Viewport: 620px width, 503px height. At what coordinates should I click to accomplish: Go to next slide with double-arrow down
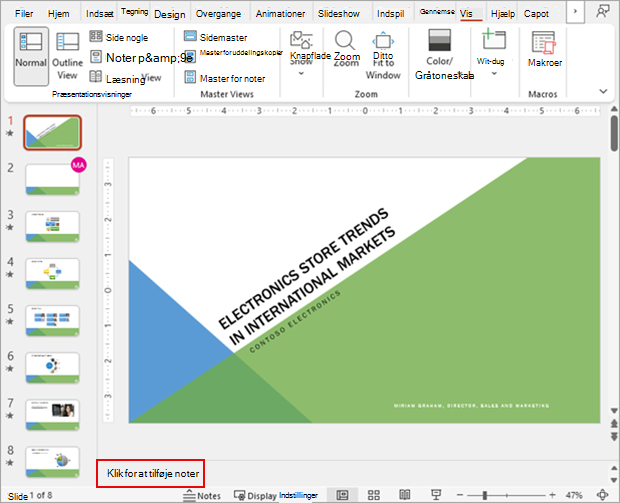coord(614,436)
